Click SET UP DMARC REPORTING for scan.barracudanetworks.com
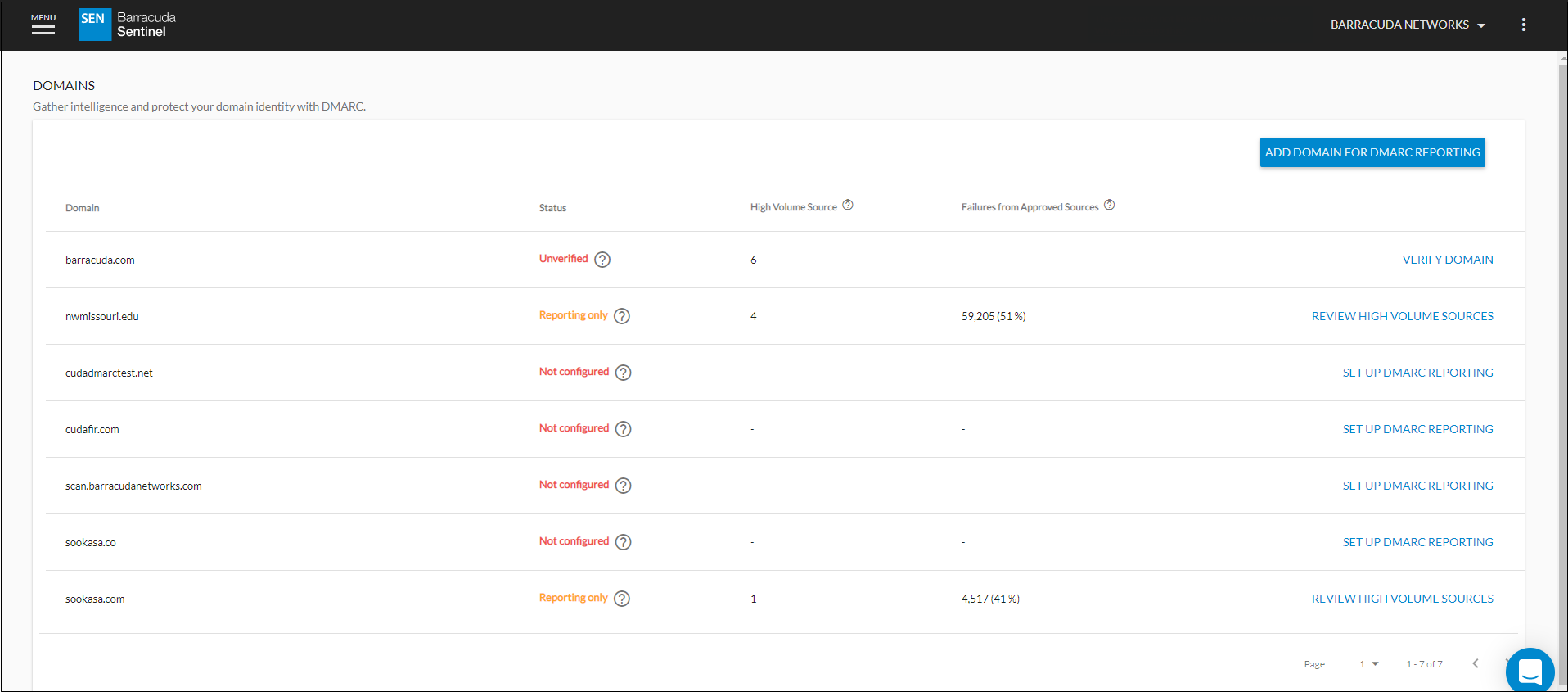The height and width of the screenshot is (692, 1568). coord(1417,486)
